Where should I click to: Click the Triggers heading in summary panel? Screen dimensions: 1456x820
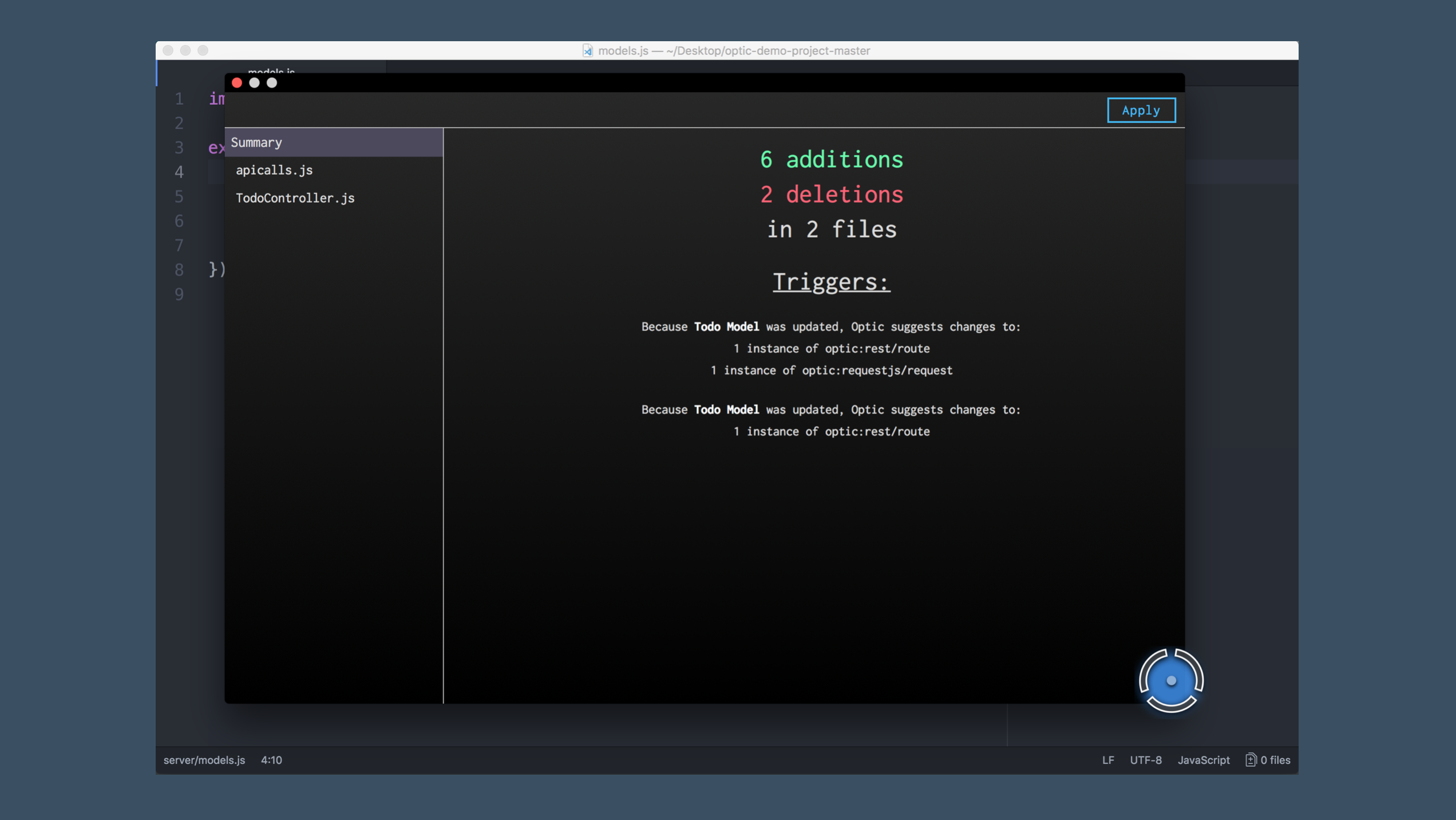click(831, 282)
